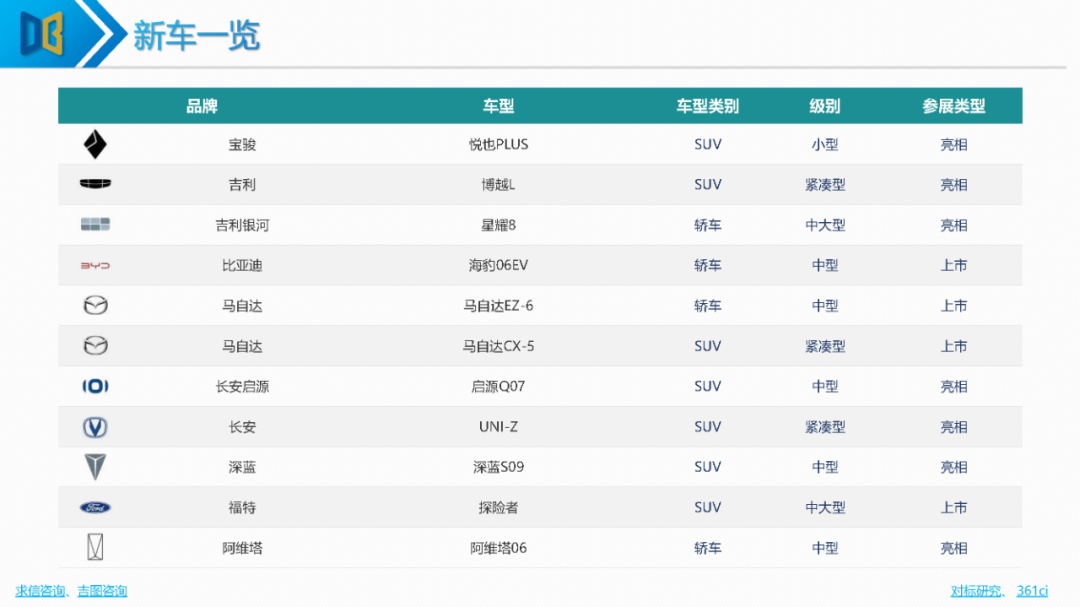The width and height of the screenshot is (1080, 607).
Task: Click 上市 in the 福特 row
Action: tap(954, 508)
